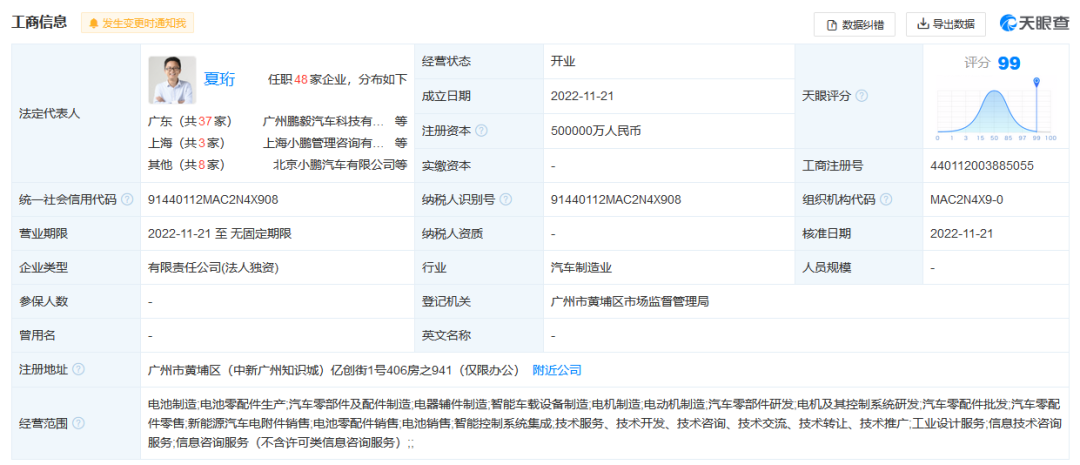Click the score 99 value
The image size is (1080, 465).
(x=1009, y=63)
